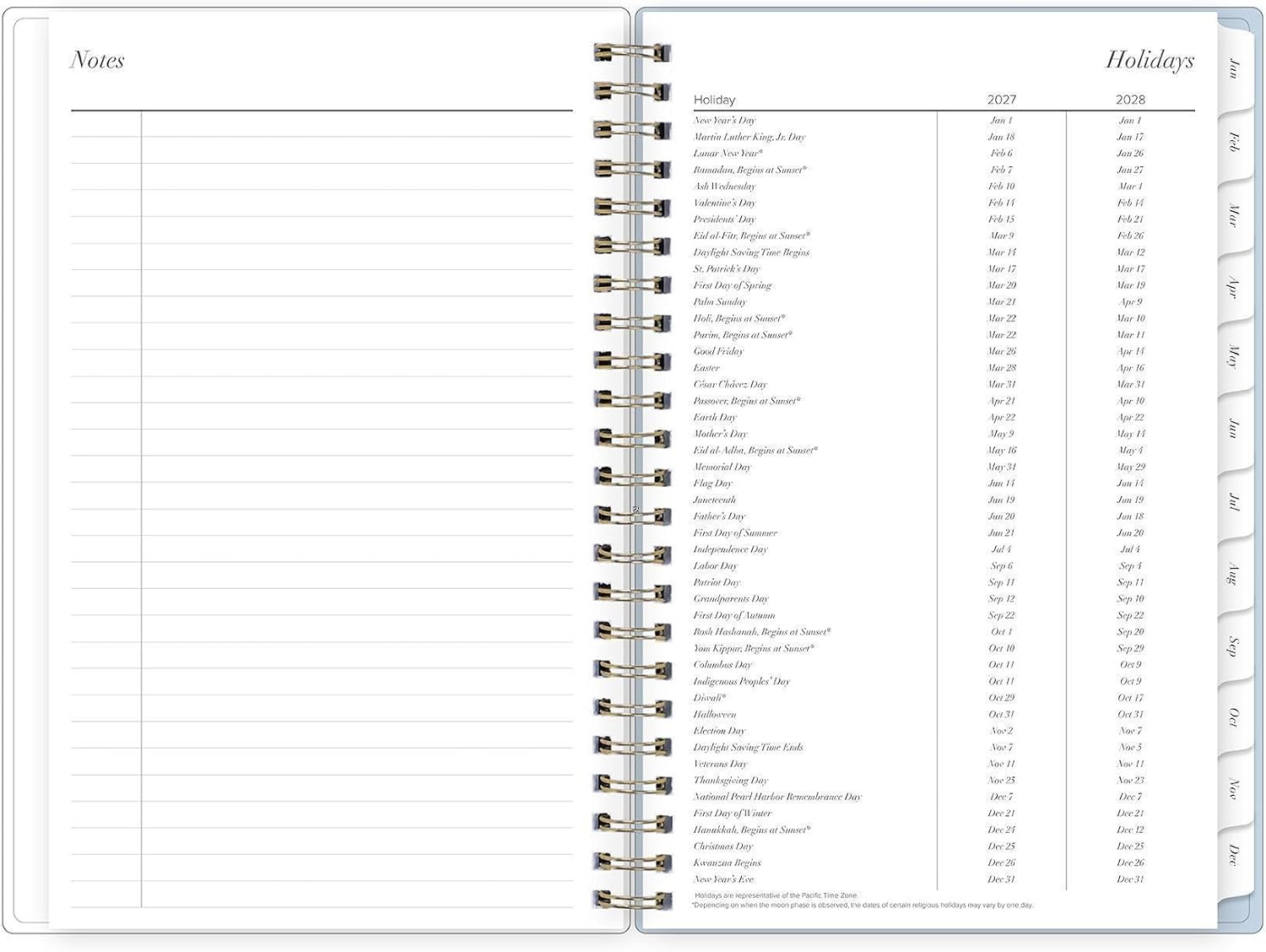Click the "New Year's Day" holiday row
1266x952 pixels.
click(x=944, y=120)
